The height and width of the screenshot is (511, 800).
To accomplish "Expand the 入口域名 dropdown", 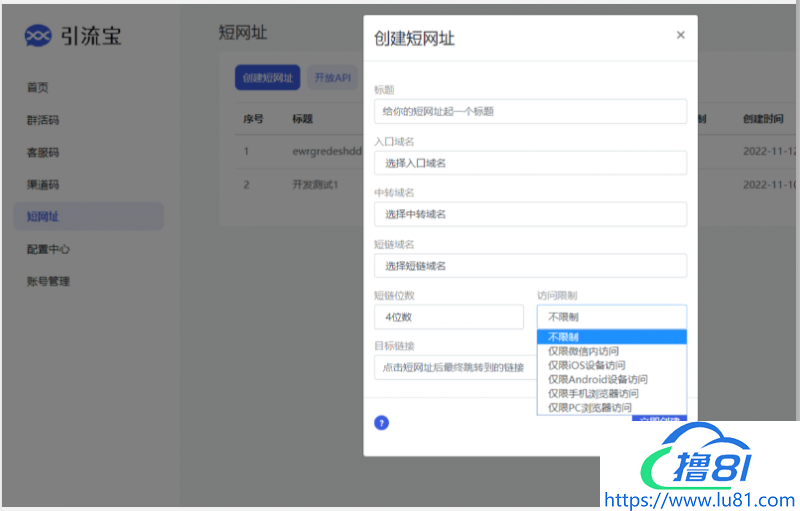I will tap(530, 163).
